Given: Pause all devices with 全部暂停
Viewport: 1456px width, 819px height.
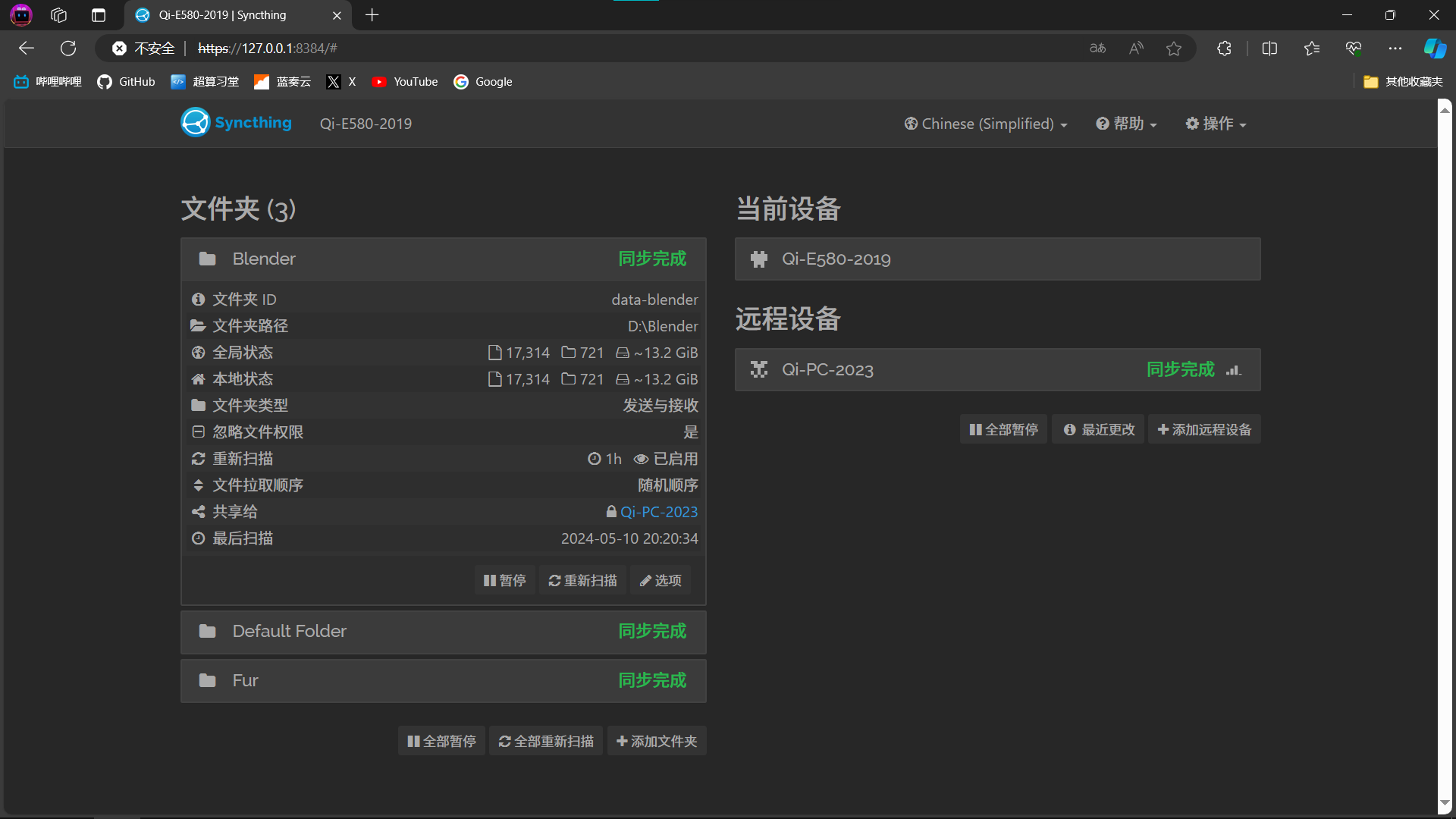Looking at the screenshot, I should (x=1003, y=428).
